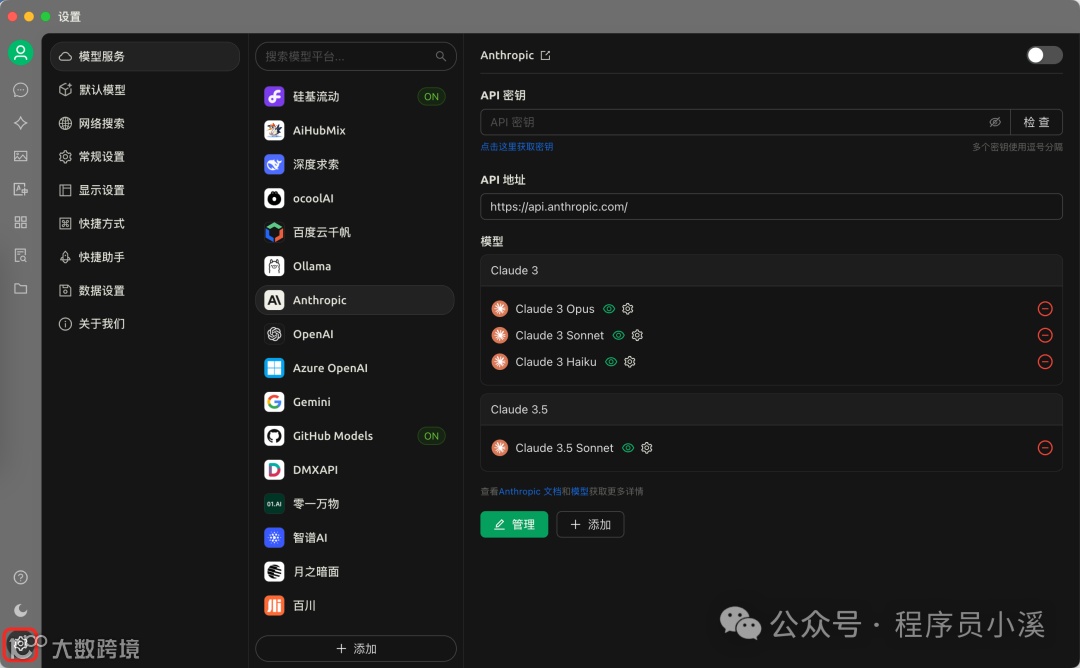This screenshot has width=1080, height=668.
Task: Click 添加 button next to 管理
Action: tap(590, 524)
